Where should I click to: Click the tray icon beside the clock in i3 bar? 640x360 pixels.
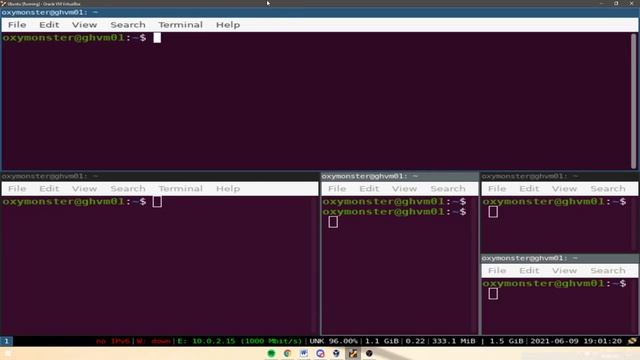[632, 341]
